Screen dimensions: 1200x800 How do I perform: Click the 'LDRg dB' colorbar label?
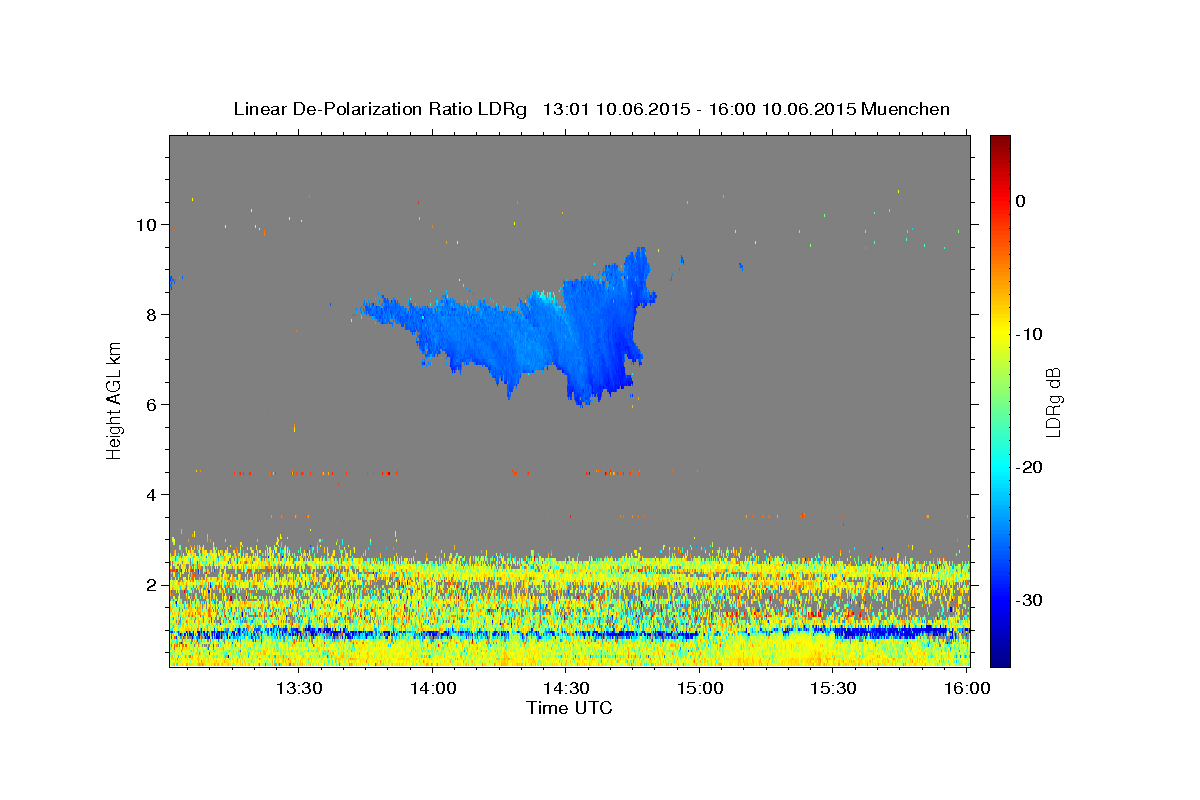coord(1052,402)
